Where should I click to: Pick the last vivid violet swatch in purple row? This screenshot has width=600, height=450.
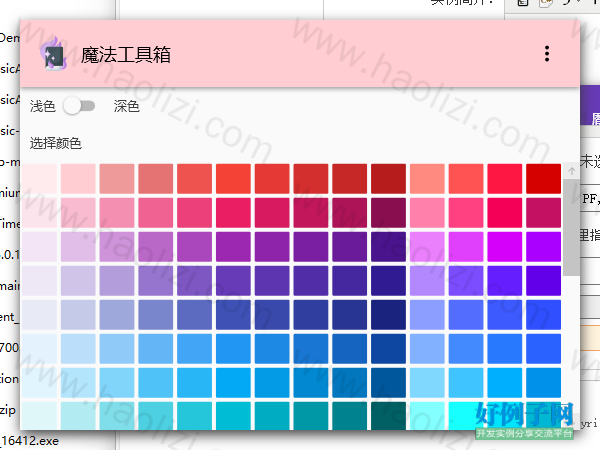tap(543, 247)
